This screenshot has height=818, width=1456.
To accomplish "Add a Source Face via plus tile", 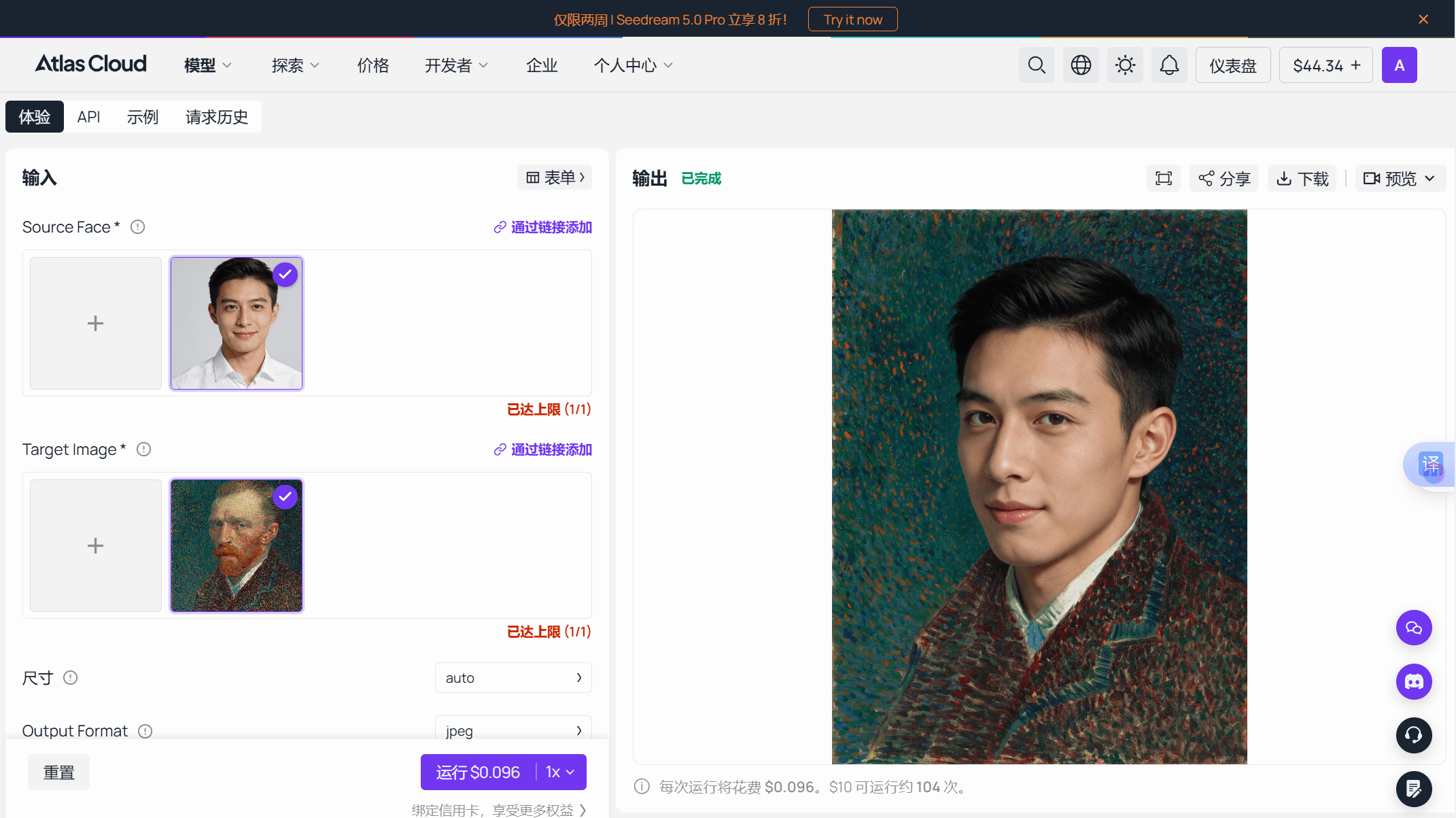I will [96, 323].
